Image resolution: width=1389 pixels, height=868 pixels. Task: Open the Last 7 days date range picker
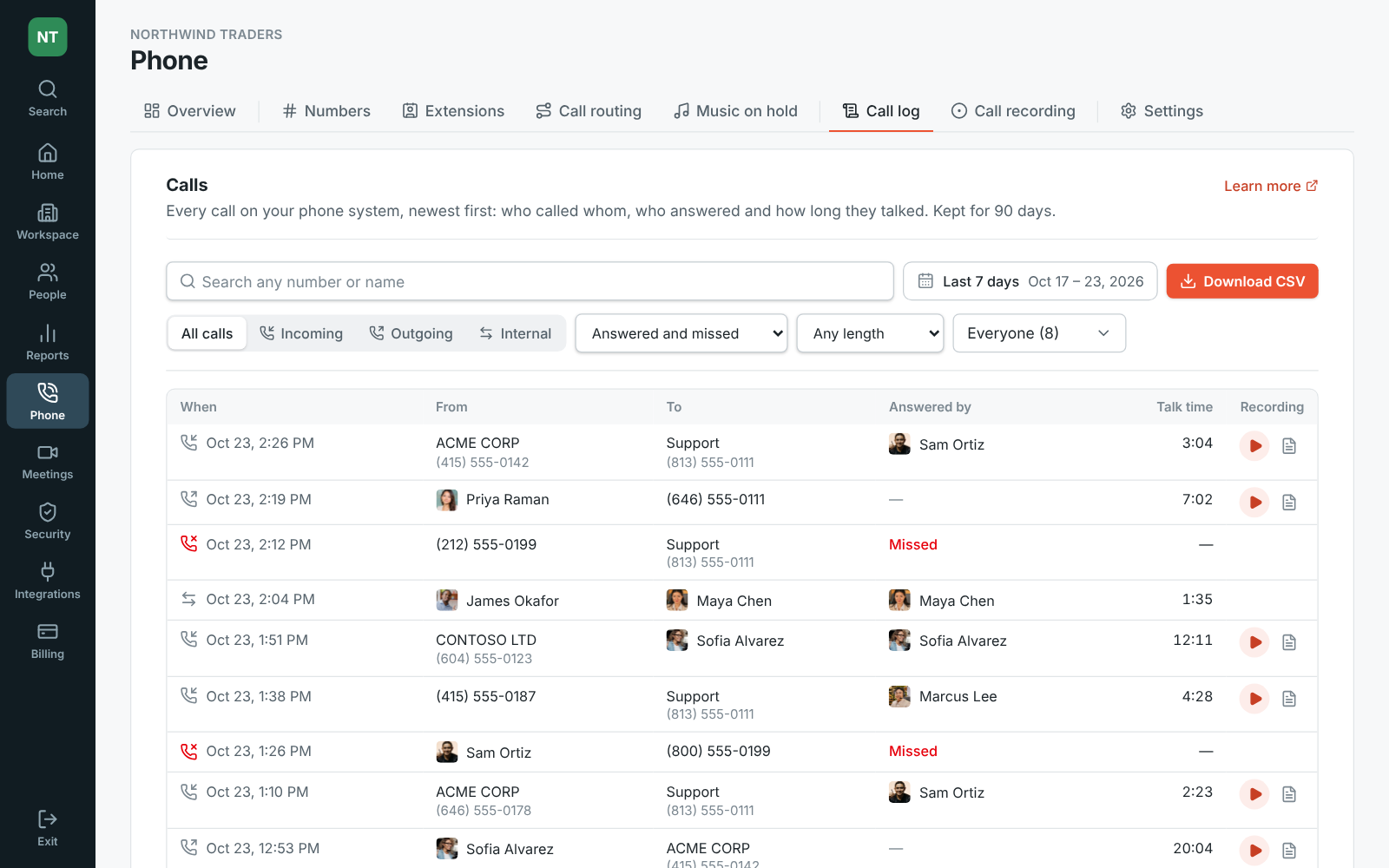coord(1030,281)
